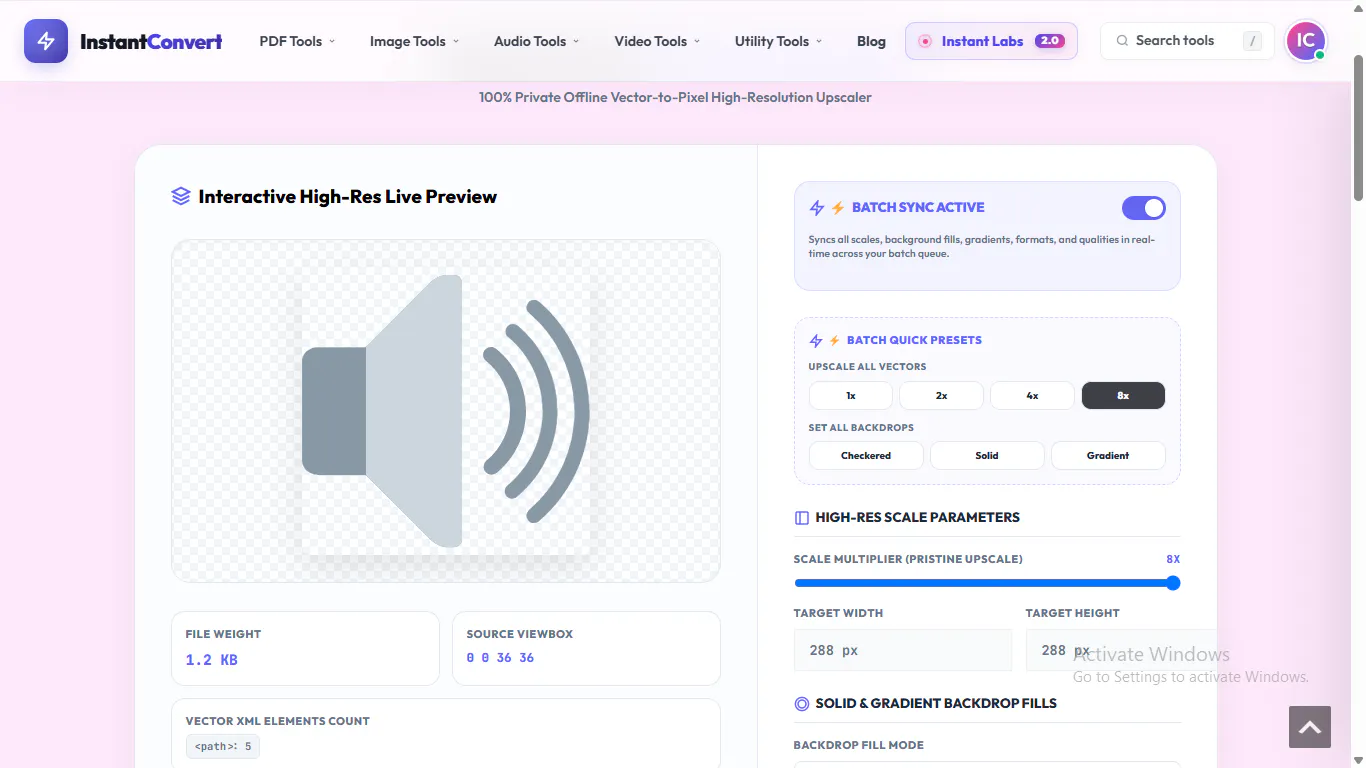Open the Audio Tools menu
This screenshot has width=1366, height=768.
click(537, 41)
